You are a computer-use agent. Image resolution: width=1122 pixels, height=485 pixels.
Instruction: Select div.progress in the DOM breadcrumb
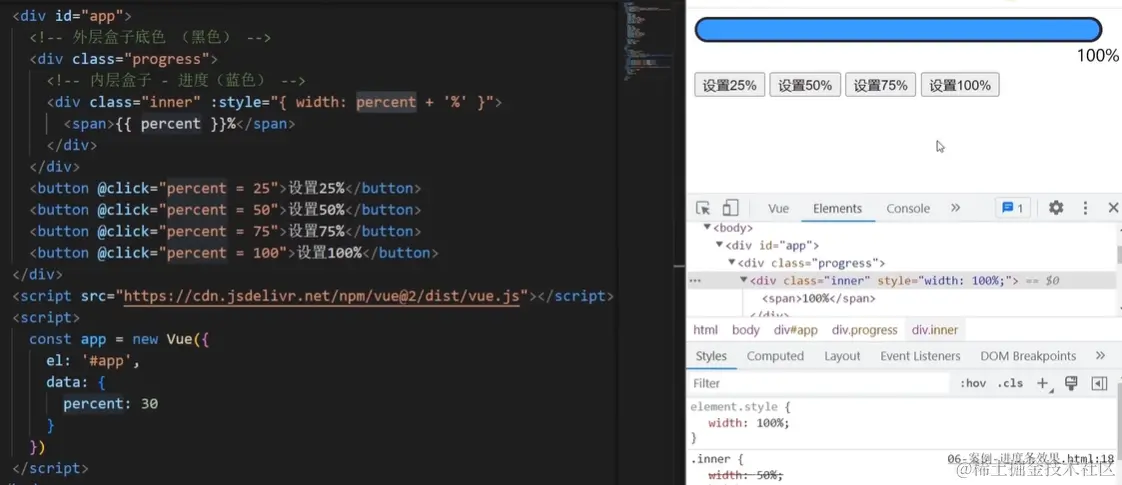click(864, 330)
